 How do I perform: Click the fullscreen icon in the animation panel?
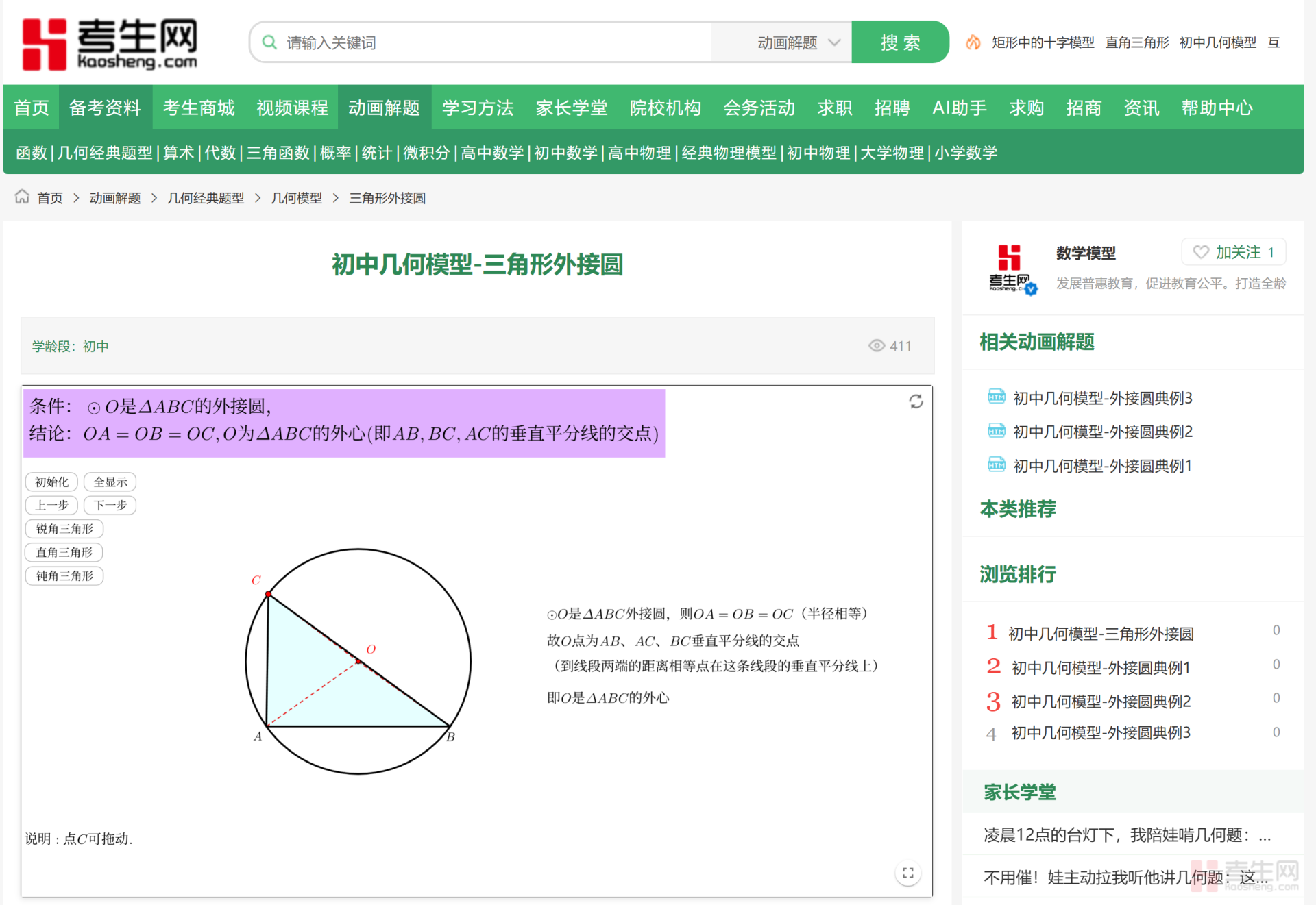(x=907, y=873)
